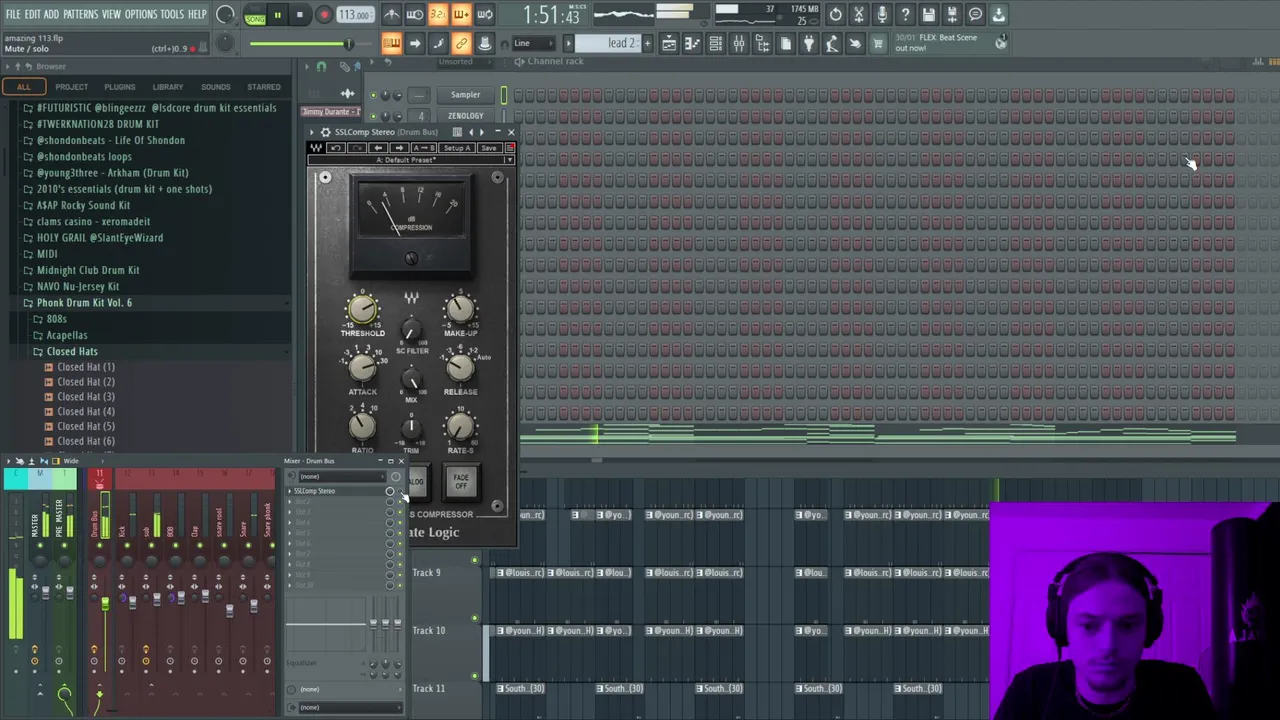Open the piano roll icon
The height and width of the screenshot is (720, 1280).
(x=692, y=43)
